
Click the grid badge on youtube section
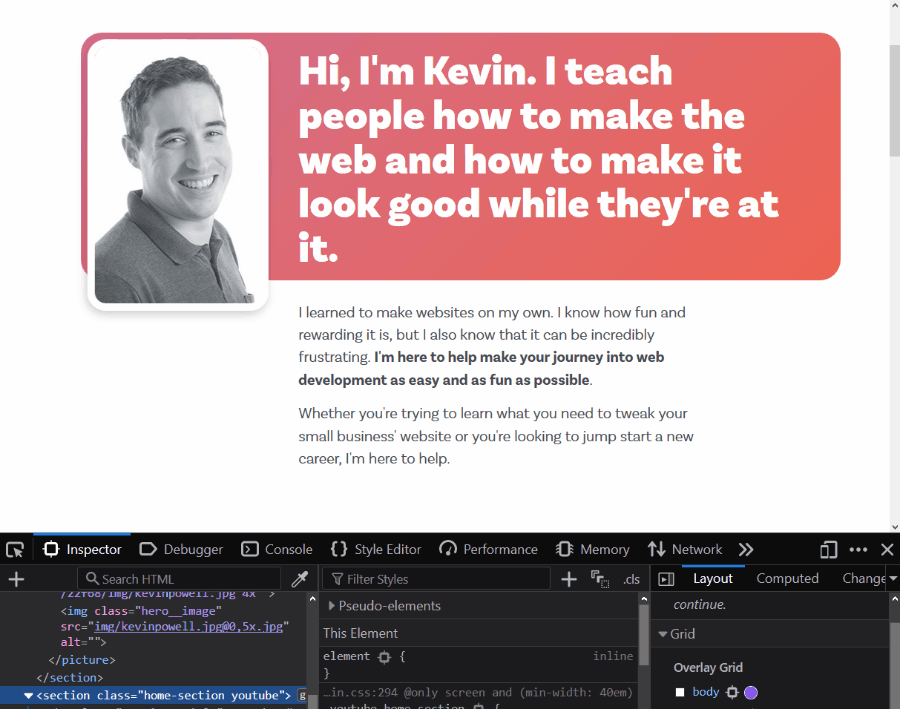click(x=302, y=696)
